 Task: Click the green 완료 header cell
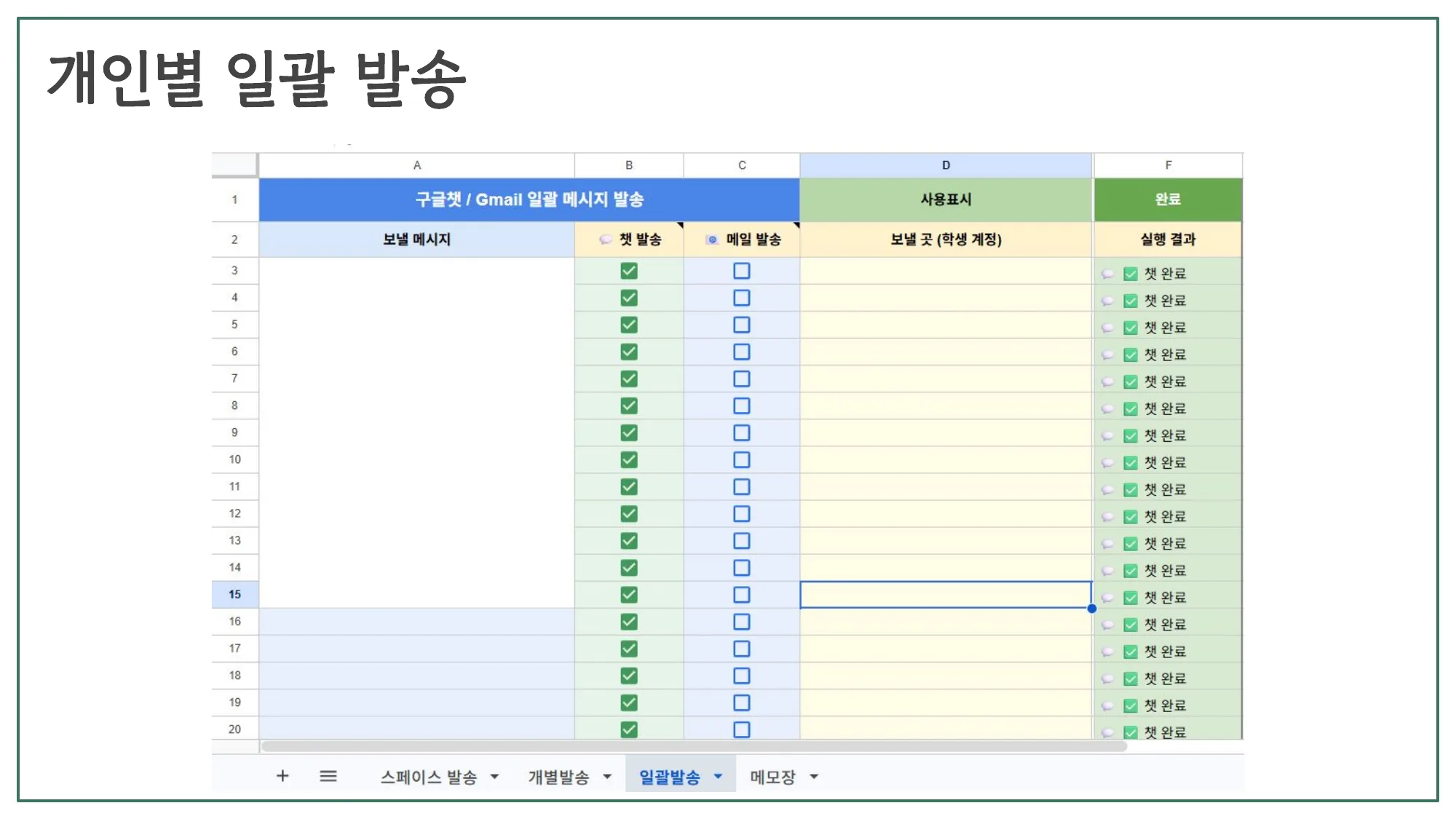(x=1168, y=199)
